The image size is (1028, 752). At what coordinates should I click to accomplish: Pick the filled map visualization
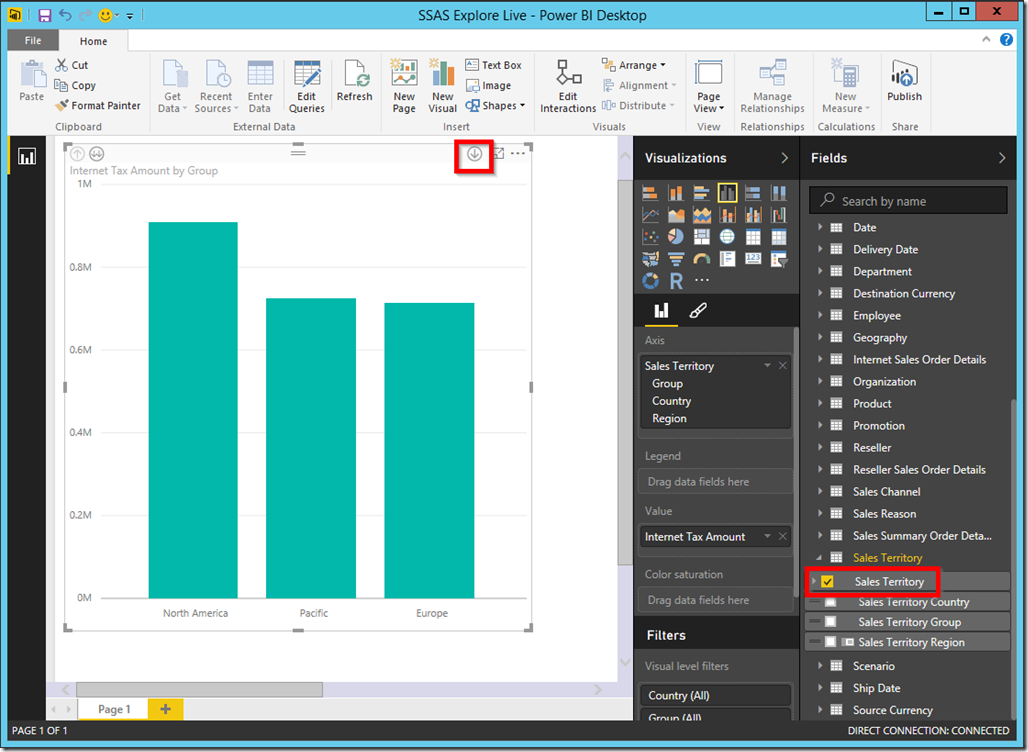click(650, 259)
